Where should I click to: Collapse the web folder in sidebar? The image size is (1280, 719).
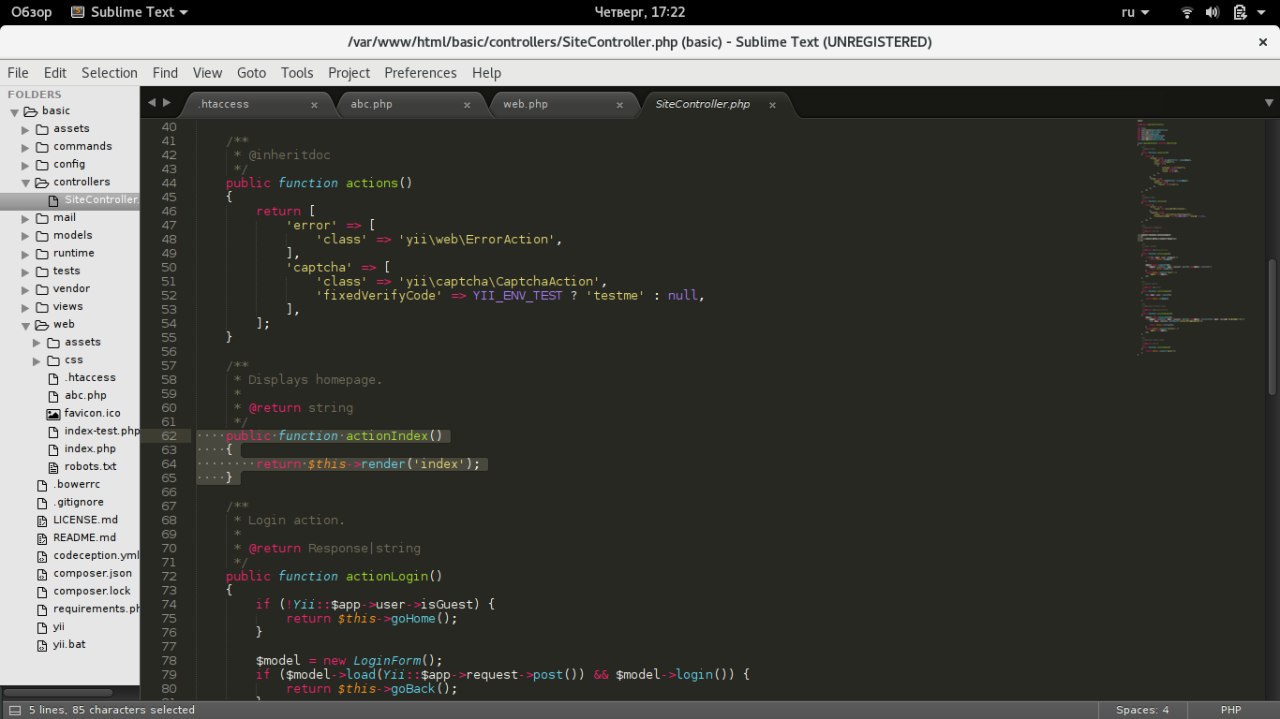click(x=26, y=325)
